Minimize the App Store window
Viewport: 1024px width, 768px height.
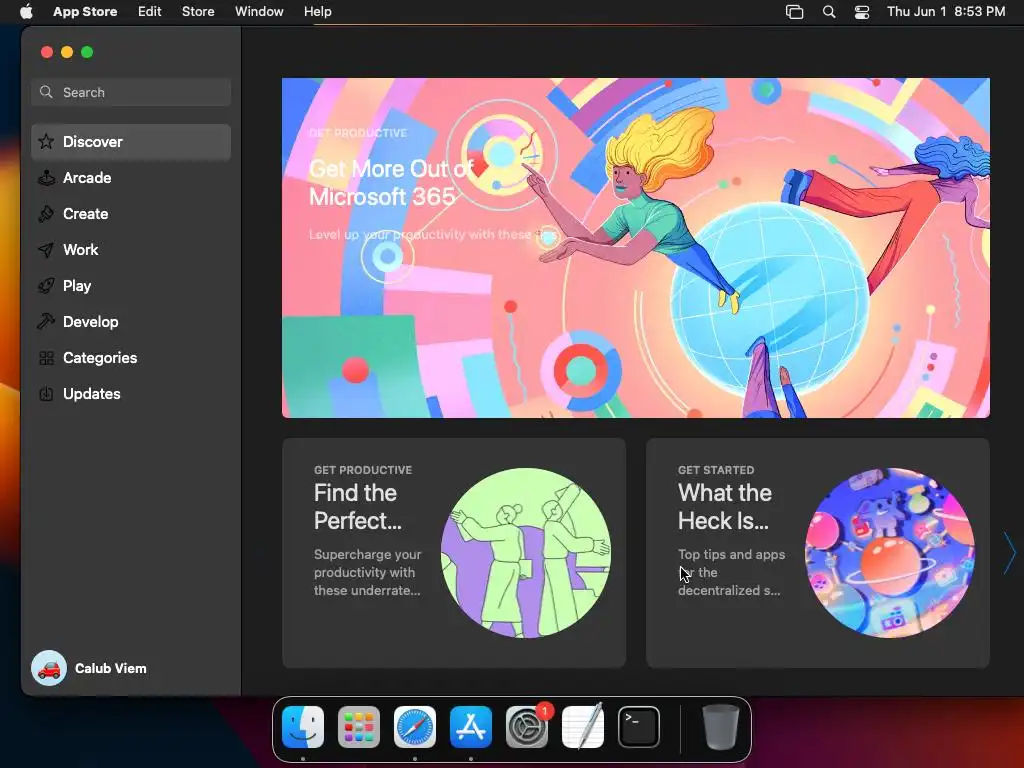click(x=67, y=52)
